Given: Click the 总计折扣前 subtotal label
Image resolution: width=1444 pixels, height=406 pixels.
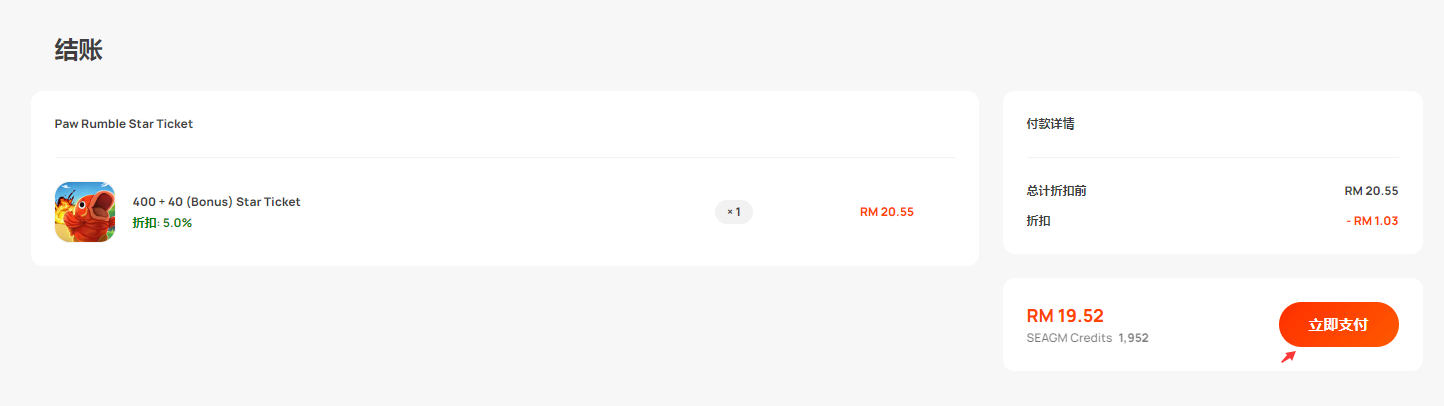Looking at the screenshot, I should [1057, 190].
